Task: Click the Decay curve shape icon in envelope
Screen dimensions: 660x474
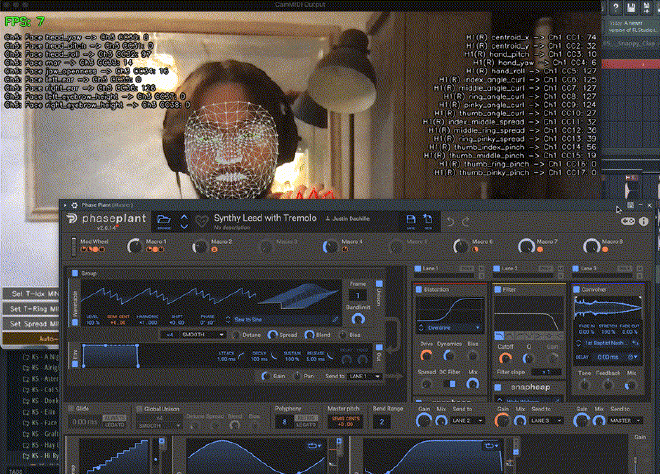Action: pos(274,357)
